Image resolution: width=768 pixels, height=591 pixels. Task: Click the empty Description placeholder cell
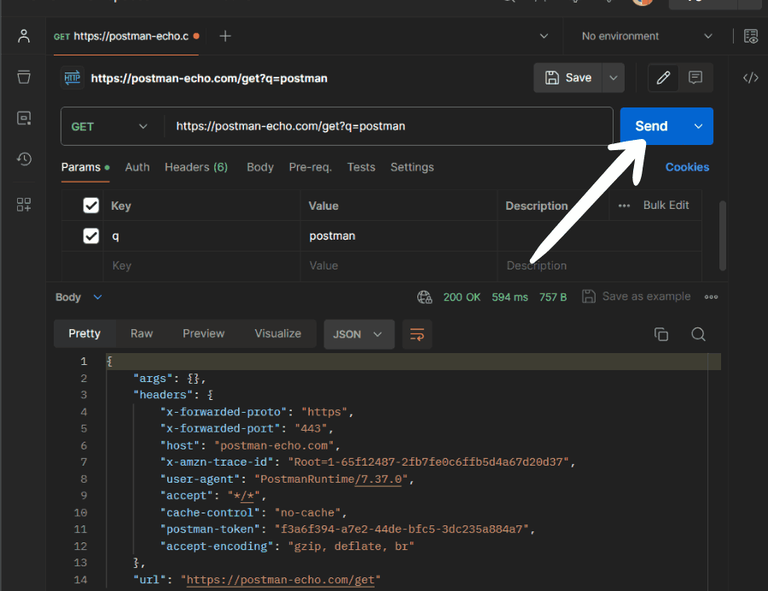click(x=600, y=266)
